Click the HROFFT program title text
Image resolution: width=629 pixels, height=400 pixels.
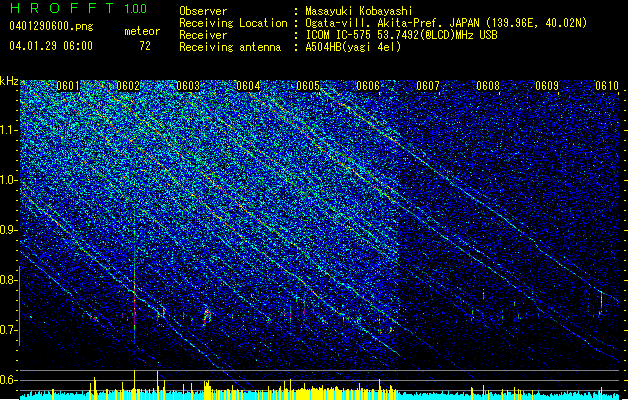[x=62, y=8]
